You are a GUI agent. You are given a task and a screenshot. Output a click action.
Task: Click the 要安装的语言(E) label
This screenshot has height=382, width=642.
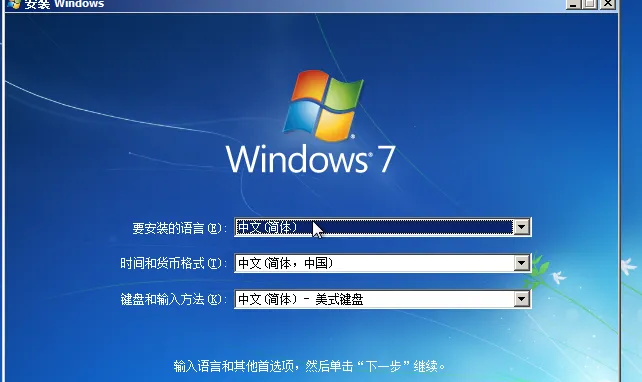pos(179,228)
